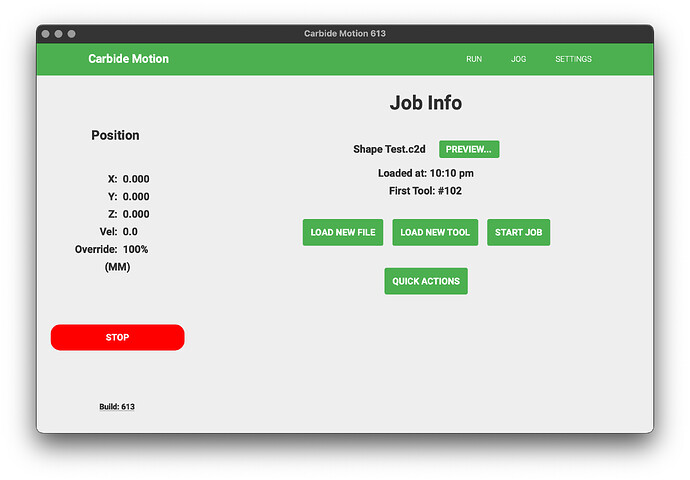The height and width of the screenshot is (480, 690).
Task: Click the PREVIEW... button
Action: click(x=469, y=149)
